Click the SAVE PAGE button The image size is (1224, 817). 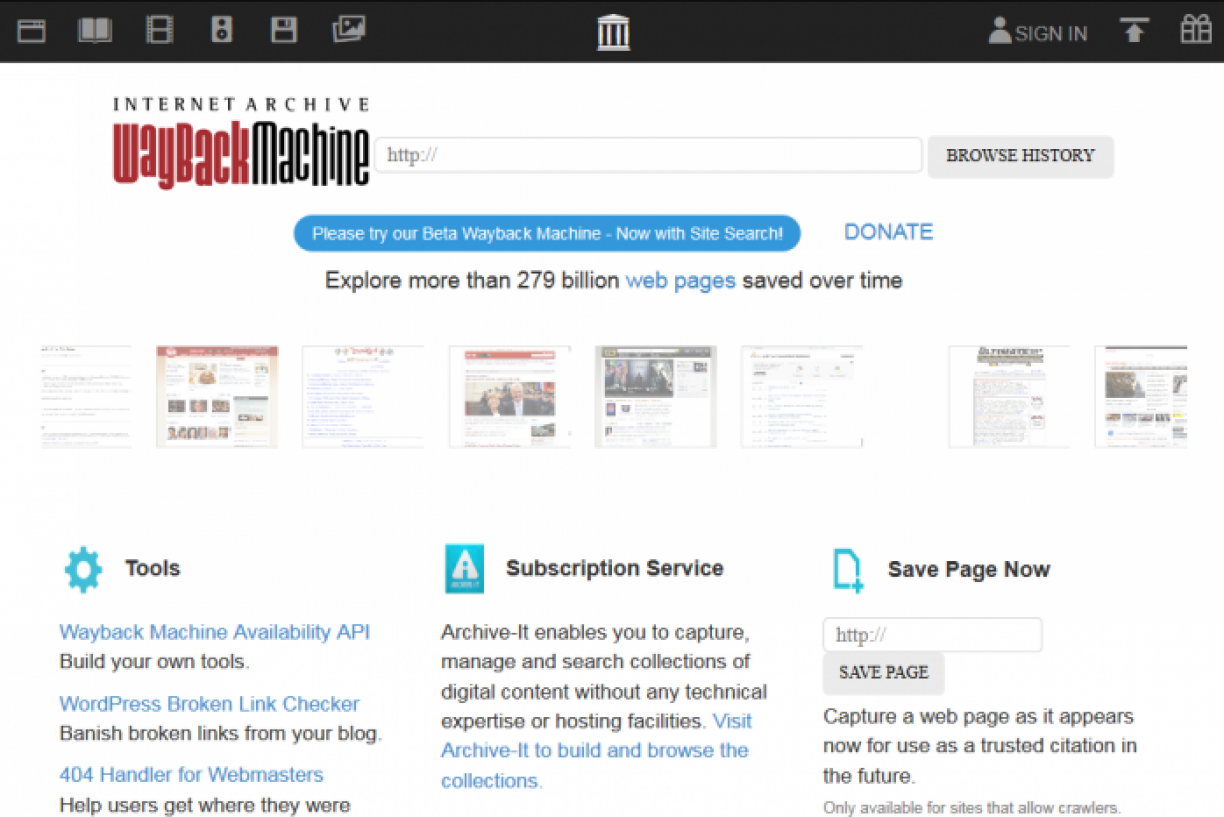tap(884, 673)
